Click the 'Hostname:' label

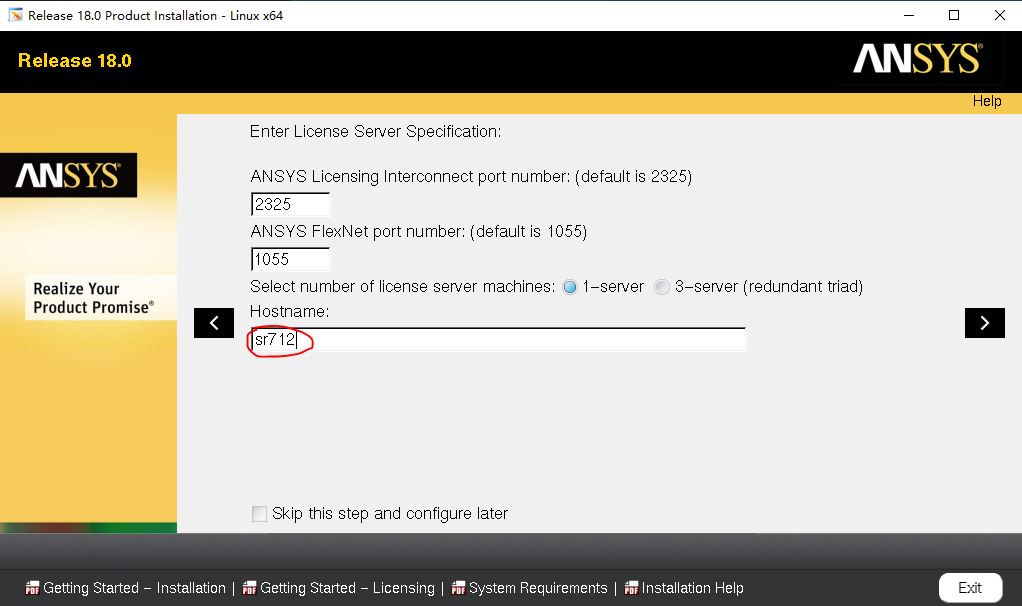point(289,311)
